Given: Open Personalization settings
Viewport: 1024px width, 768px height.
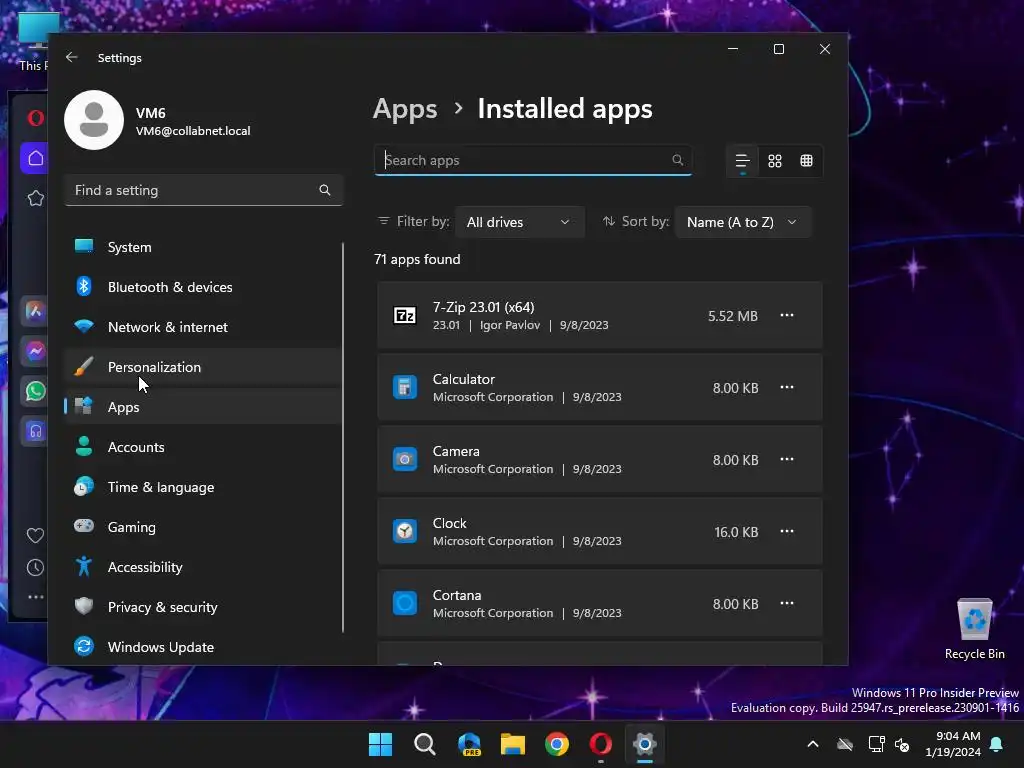Looking at the screenshot, I should click(202, 367).
